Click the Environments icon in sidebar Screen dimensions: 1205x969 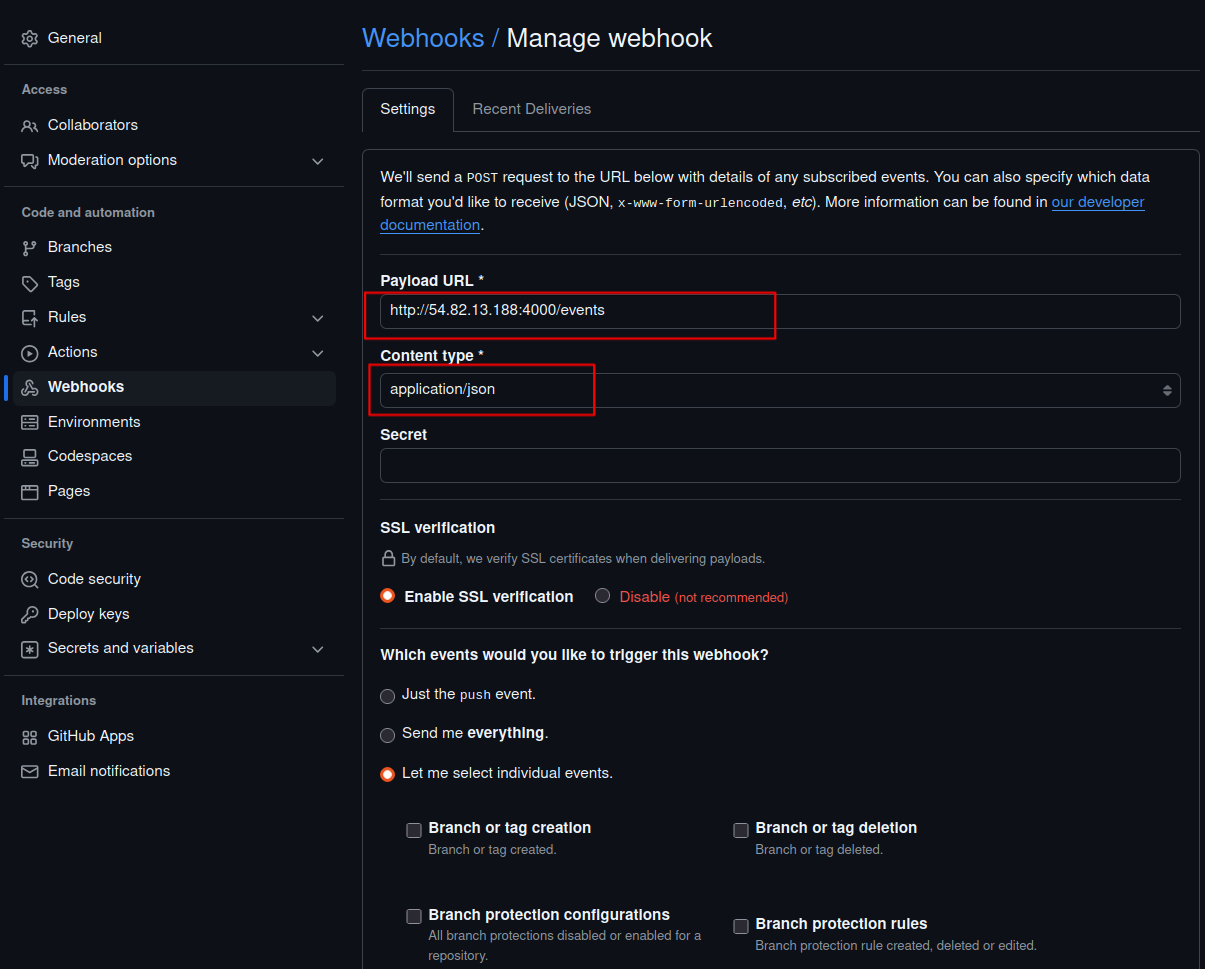[x=30, y=422]
